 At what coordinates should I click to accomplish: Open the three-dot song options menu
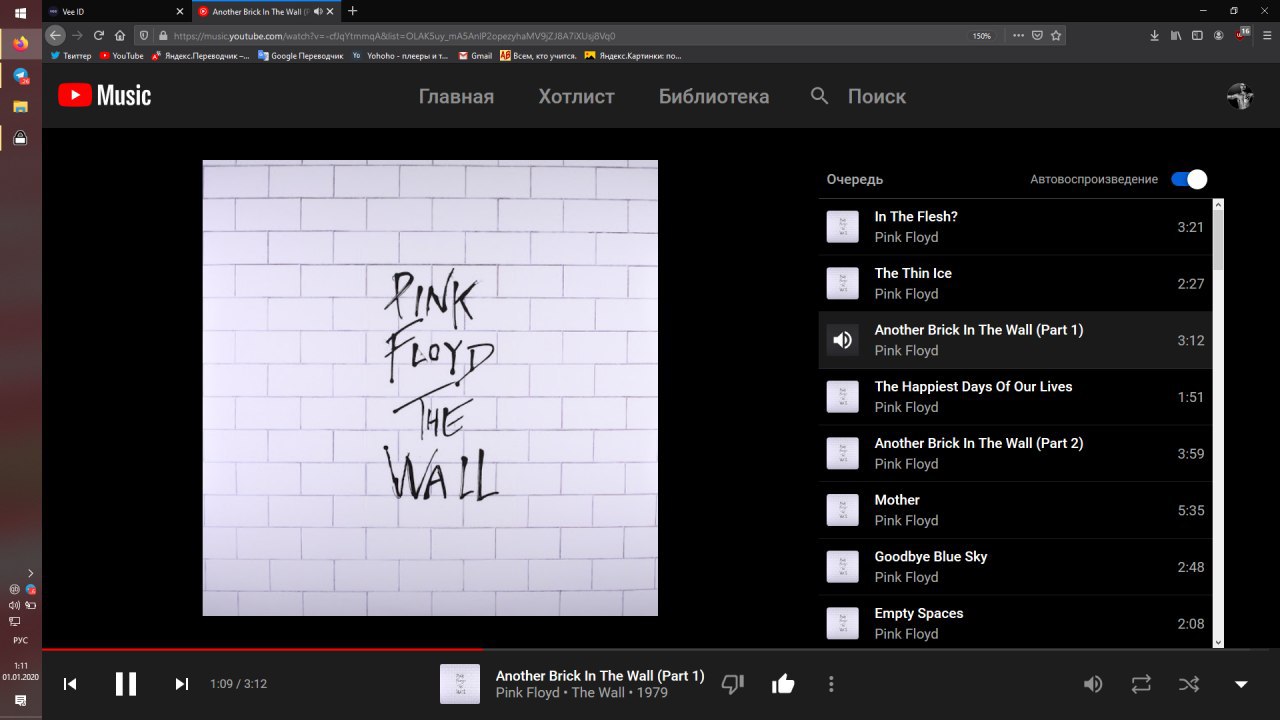831,684
